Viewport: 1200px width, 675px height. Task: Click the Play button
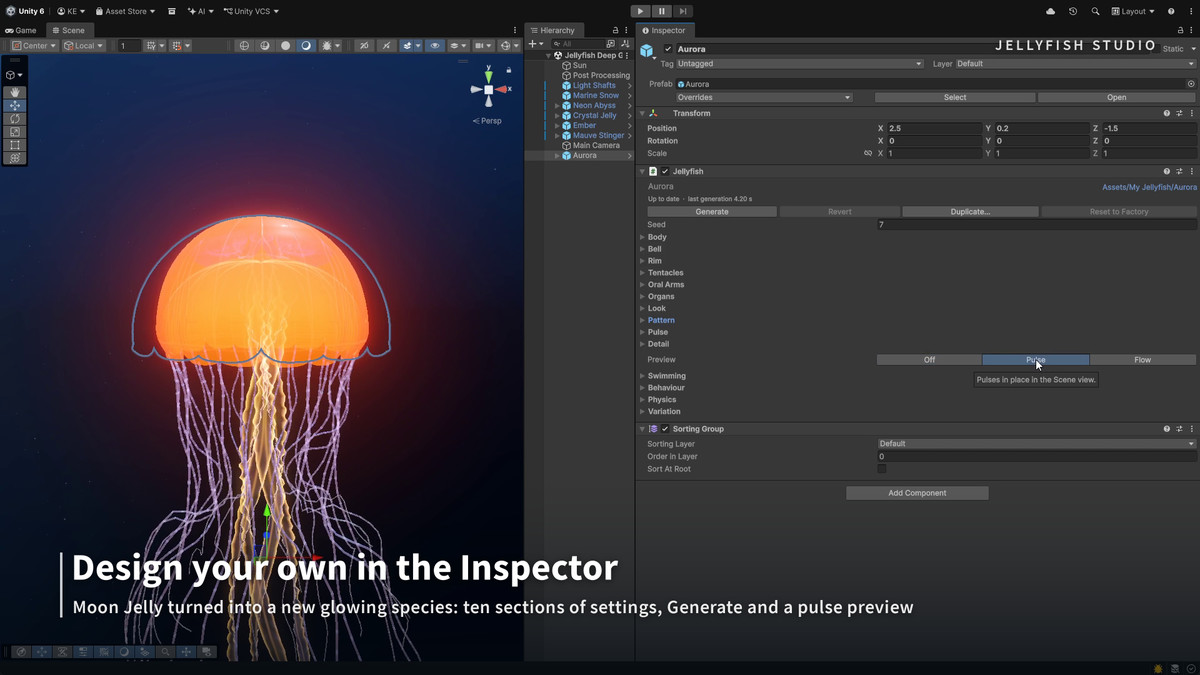tap(641, 11)
